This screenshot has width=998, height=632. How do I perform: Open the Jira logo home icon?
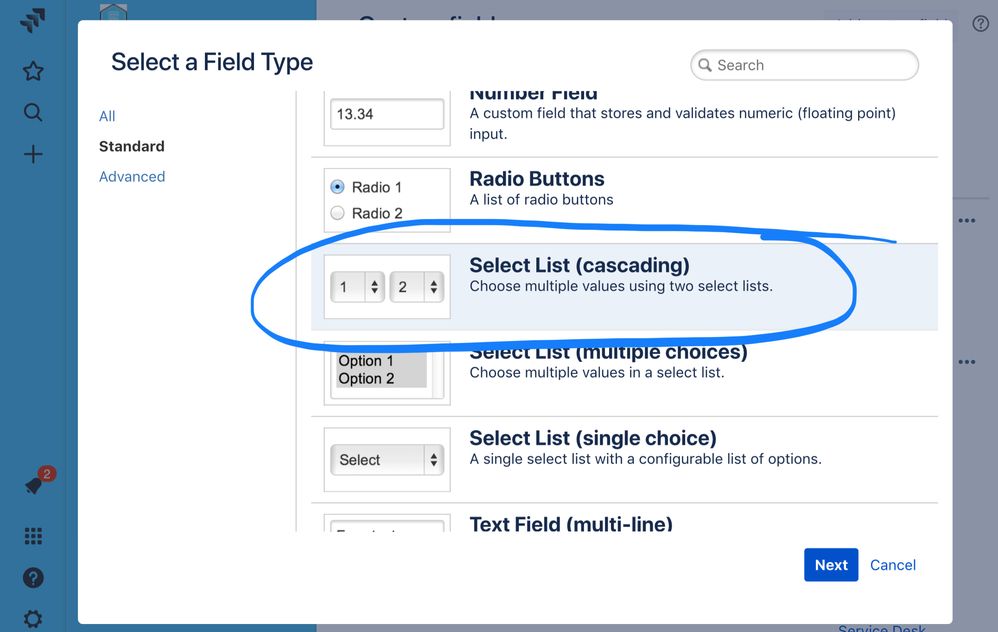point(32,20)
